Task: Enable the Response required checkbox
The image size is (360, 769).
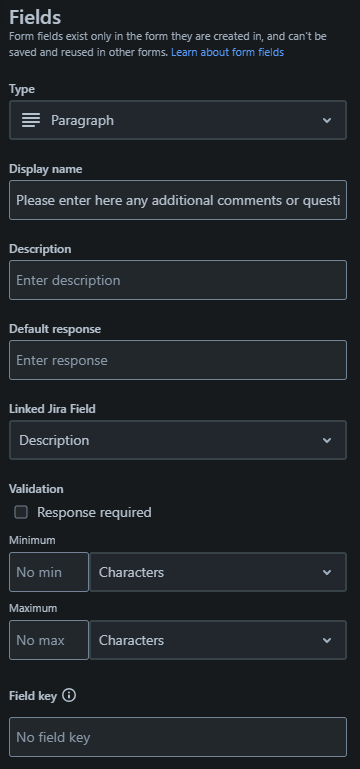Action: click(x=21, y=513)
